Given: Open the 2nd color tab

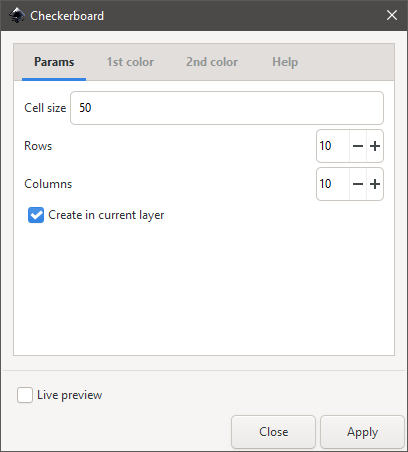Looking at the screenshot, I should (x=212, y=62).
